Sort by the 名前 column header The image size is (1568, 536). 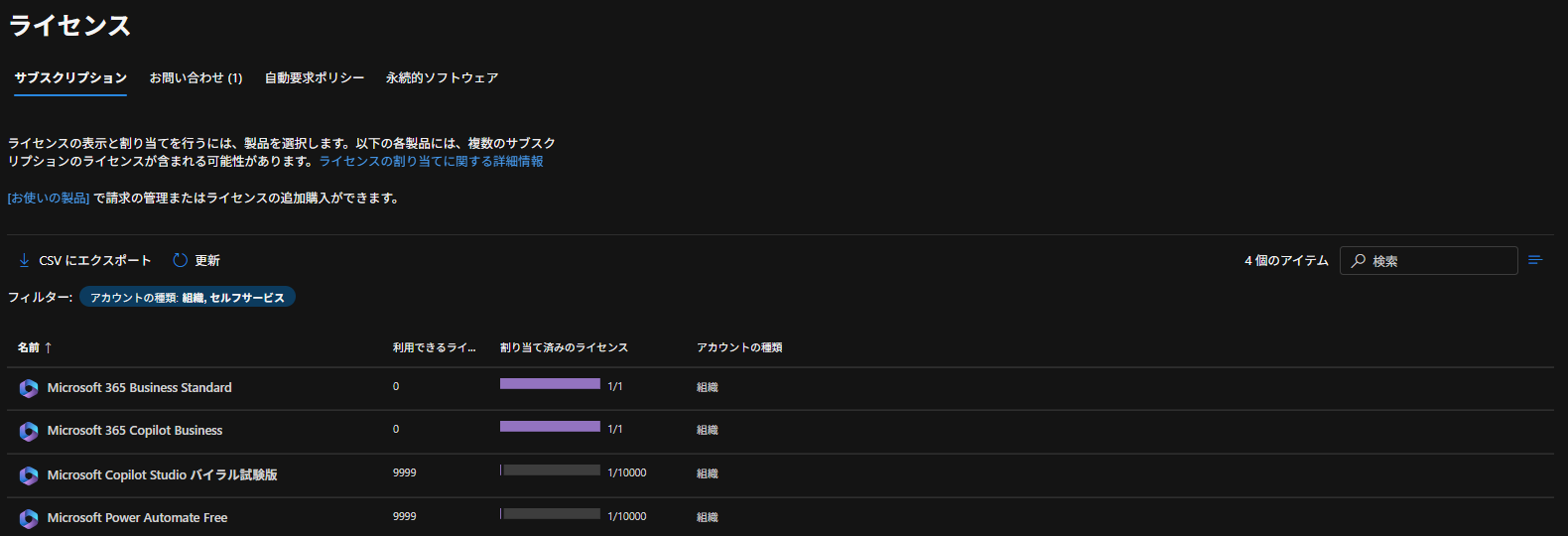(x=28, y=347)
